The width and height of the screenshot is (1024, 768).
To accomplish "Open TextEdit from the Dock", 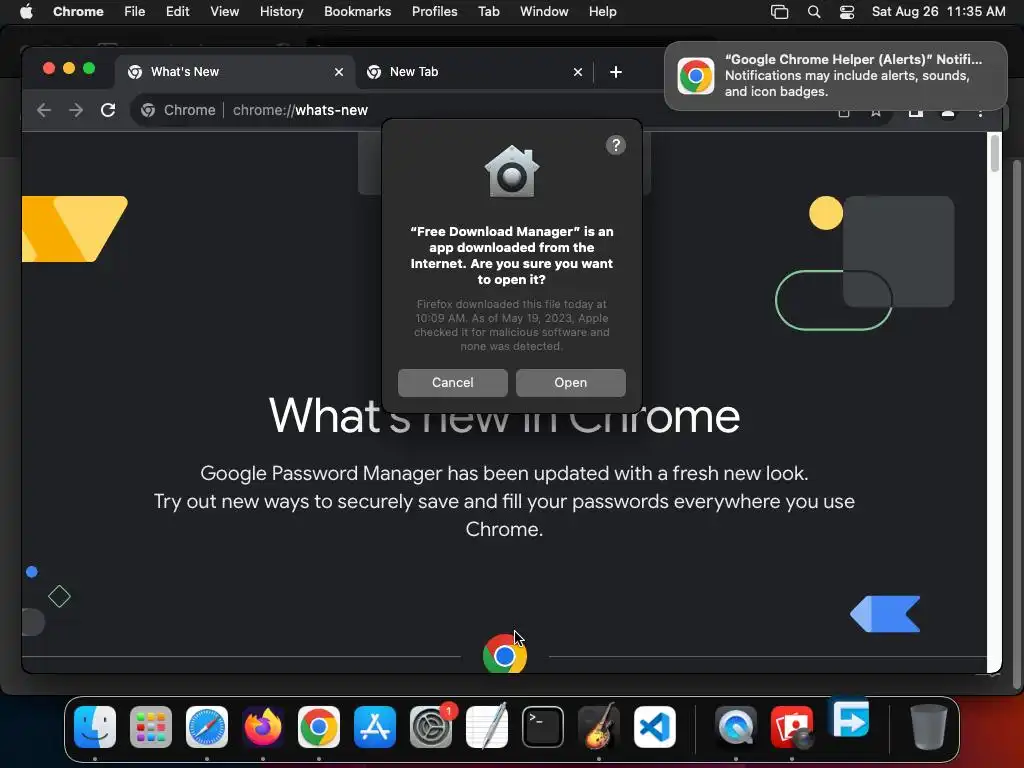I will tap(487, 727).
